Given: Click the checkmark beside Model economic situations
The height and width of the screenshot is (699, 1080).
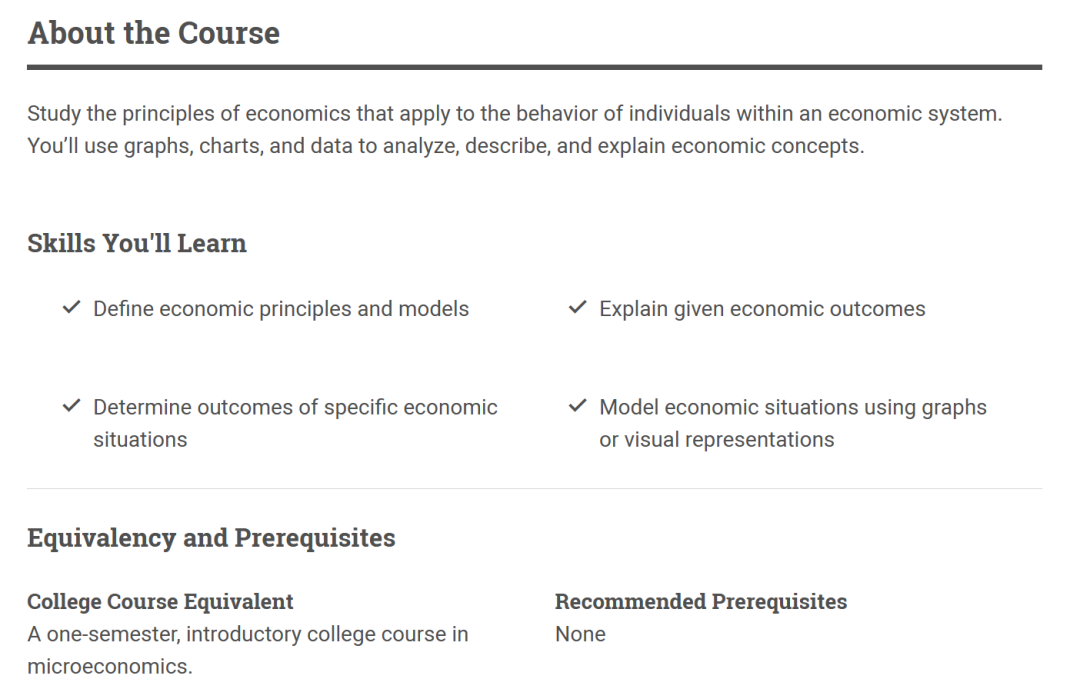Looking at the screenshot, I should [x=577, y=406].
